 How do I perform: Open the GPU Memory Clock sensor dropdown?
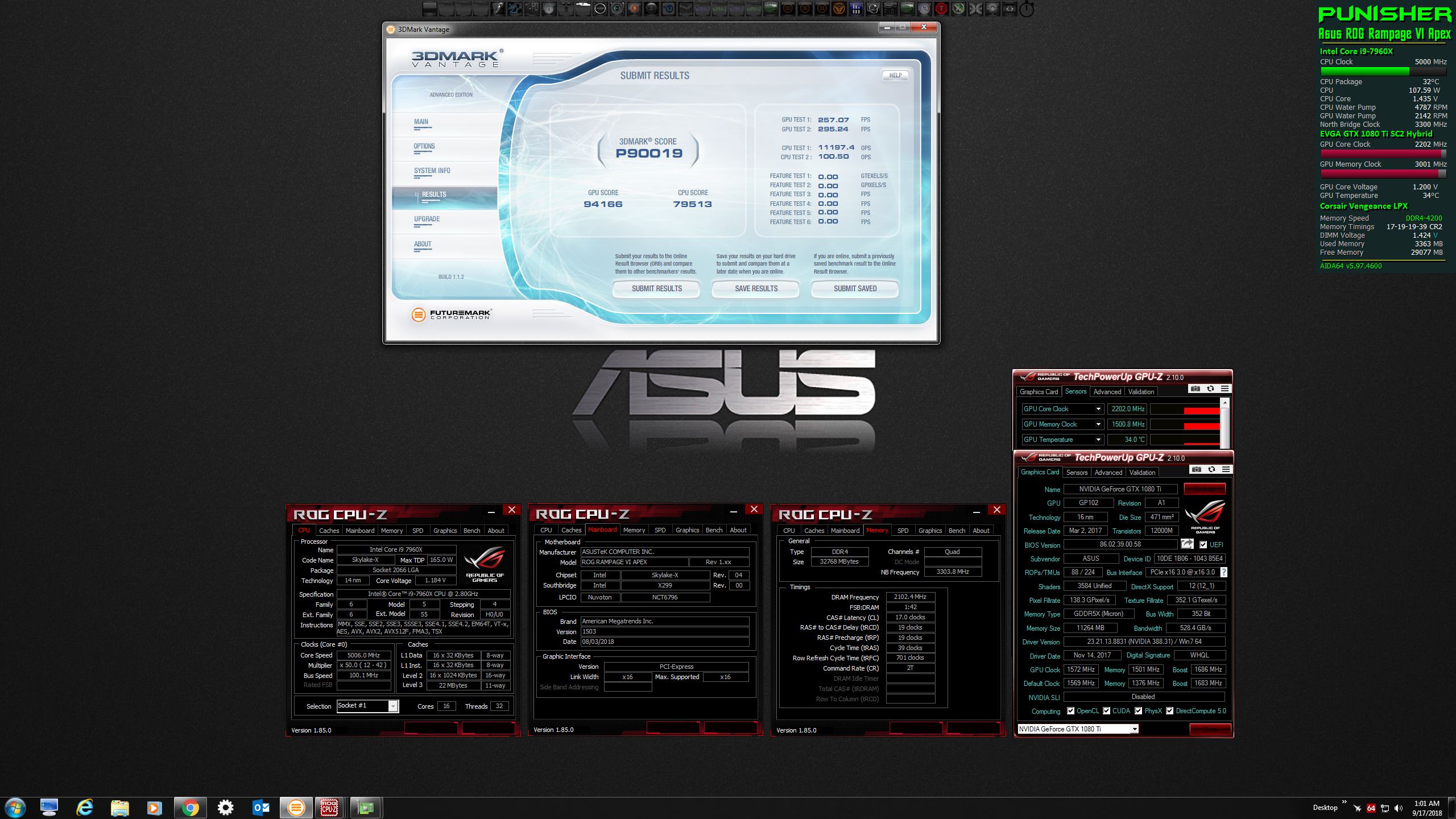click(x=1098, y=424)
